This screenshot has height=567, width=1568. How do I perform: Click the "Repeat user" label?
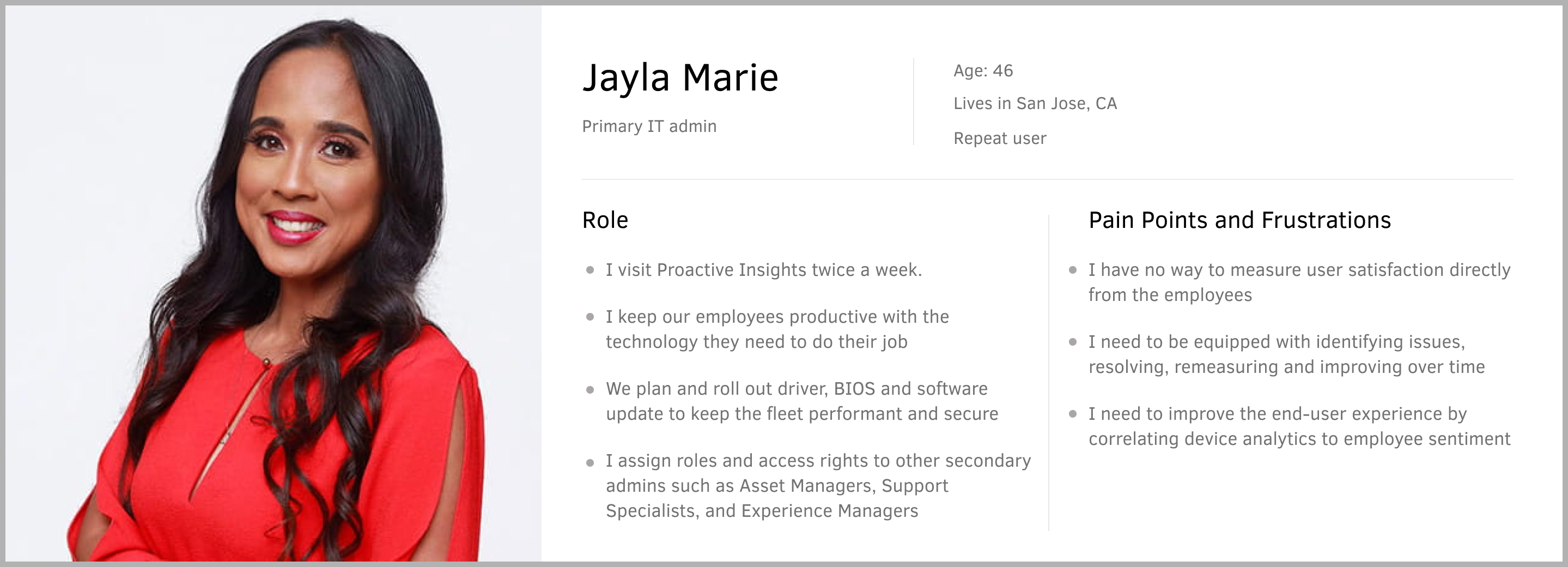point(1000,138)
